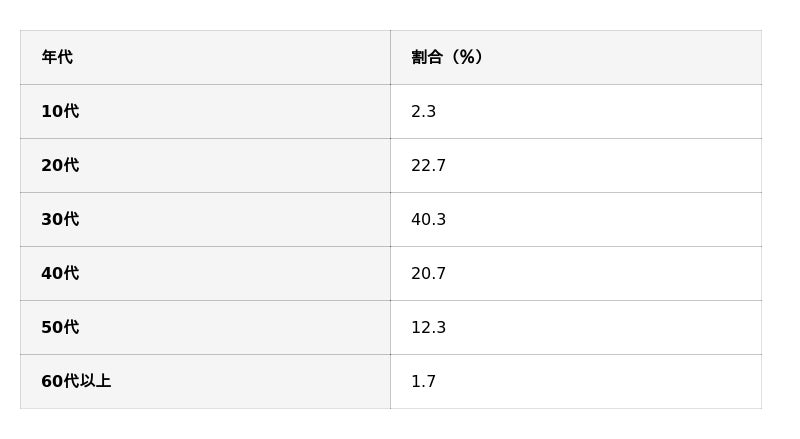This screenshot has width=800, height=439.
Task: Click the 1.7 value cell
Action: click(424, 382)
